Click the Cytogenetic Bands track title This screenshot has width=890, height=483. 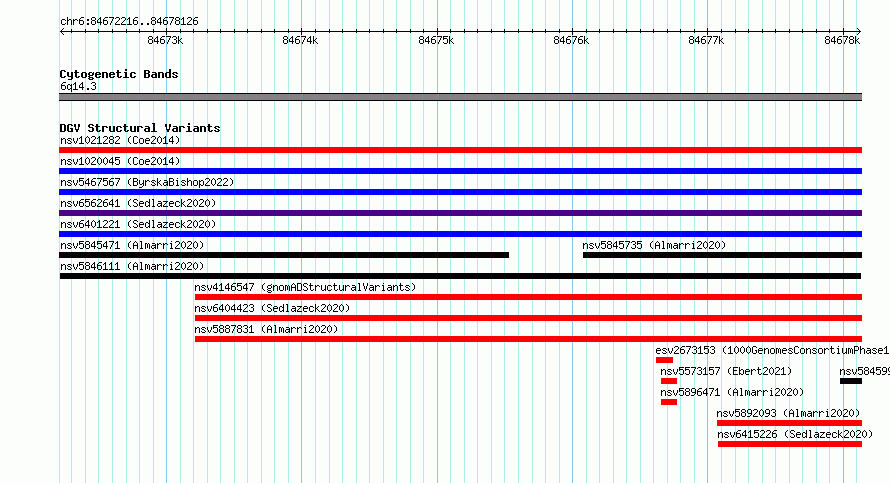tap(119, 74)
